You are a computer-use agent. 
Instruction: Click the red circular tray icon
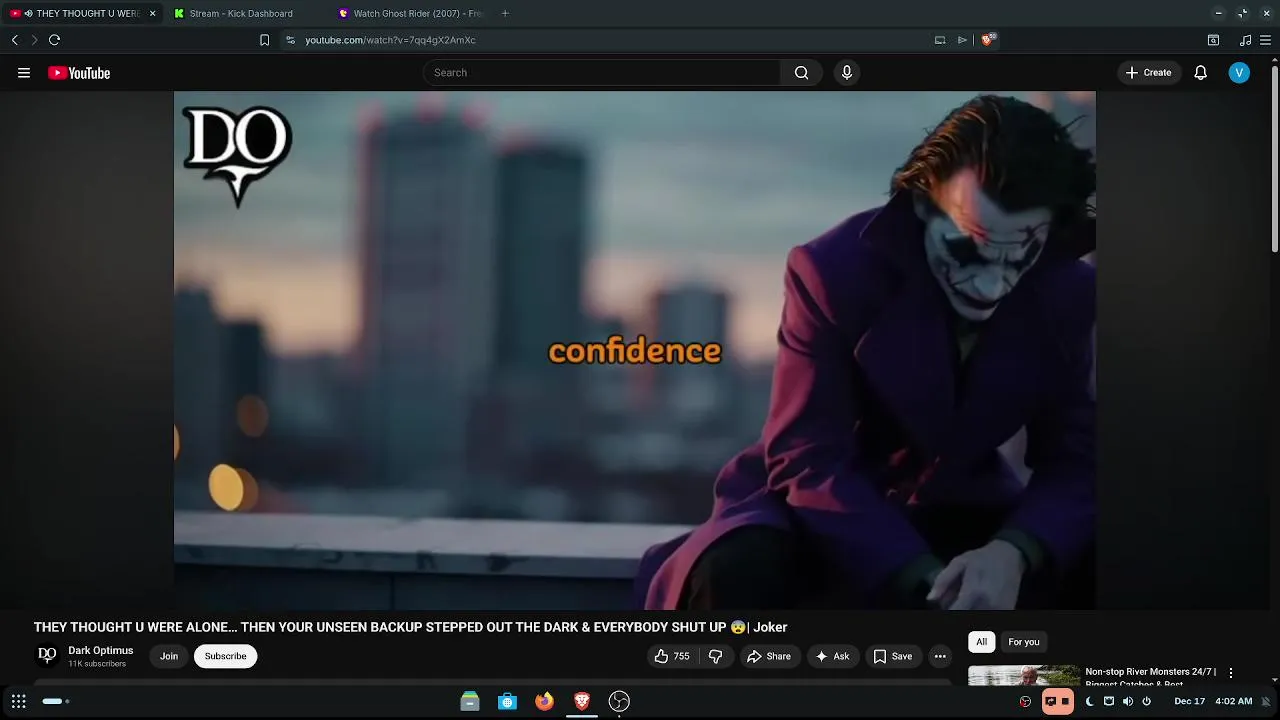click(1025, 701)
